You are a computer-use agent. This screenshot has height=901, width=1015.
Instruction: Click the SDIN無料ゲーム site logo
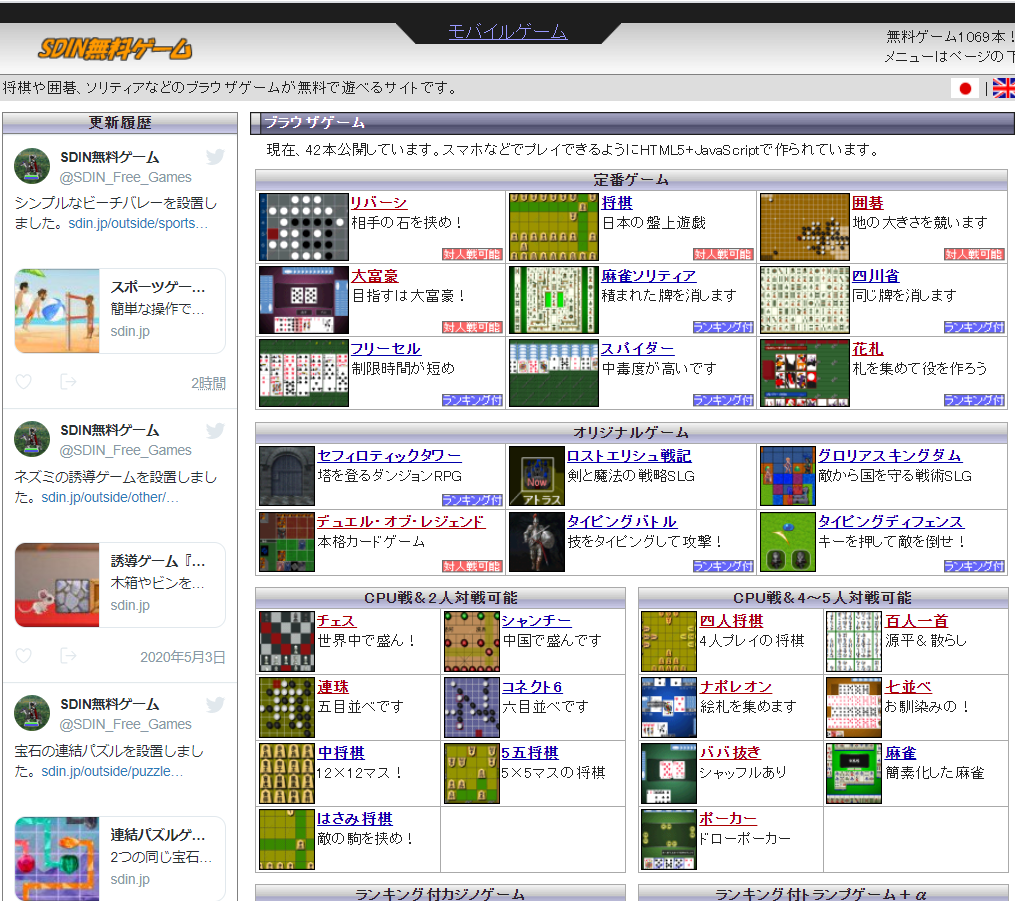115,49
